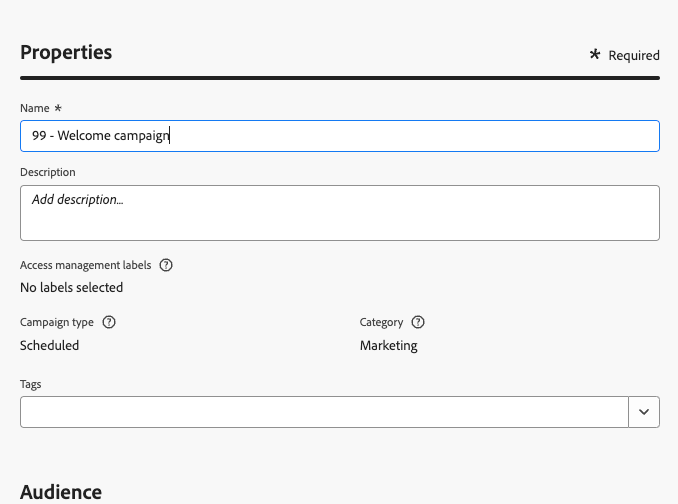Click the Required legend asterisk icon

tap(595, 54)
